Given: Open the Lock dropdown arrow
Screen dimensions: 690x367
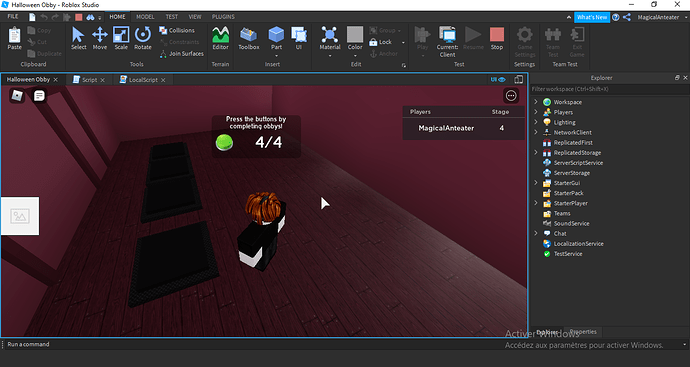Looking at the screenshot, I should point(403,42).
